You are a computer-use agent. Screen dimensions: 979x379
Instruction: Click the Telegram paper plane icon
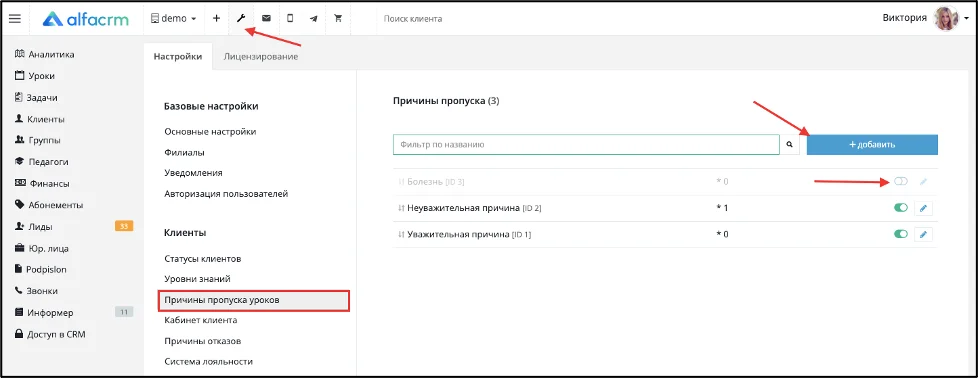(313, 19)
